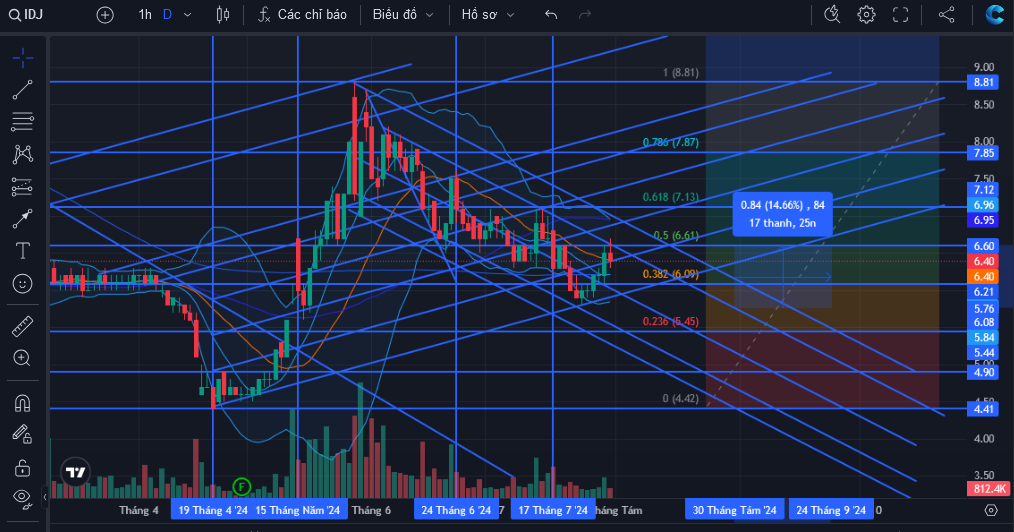Screen dimensions: 1014x532
Task: Open the candlestick chart type selector
Action: 222,14
